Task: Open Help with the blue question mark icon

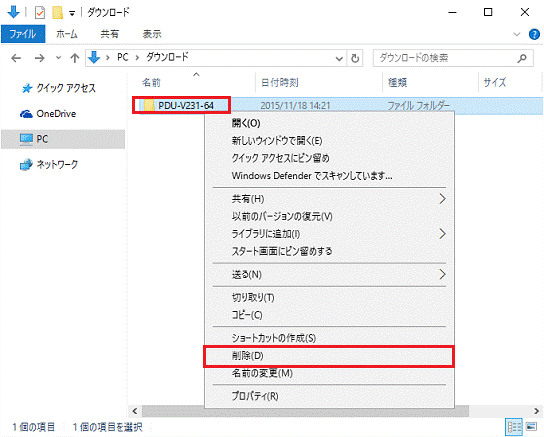Action: click(x=534, y=34)
